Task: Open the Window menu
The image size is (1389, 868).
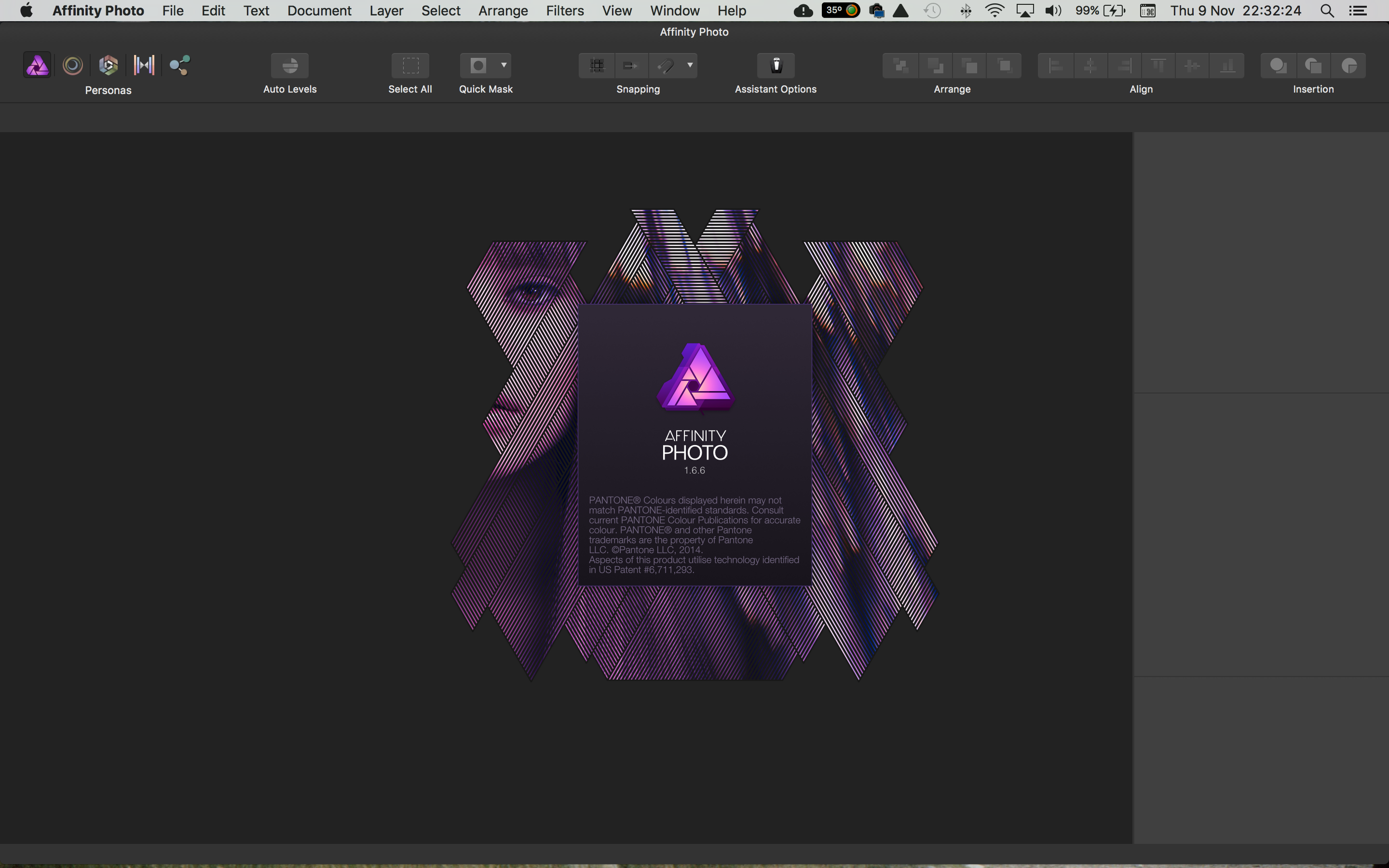Action: click(x=675, y=10)
